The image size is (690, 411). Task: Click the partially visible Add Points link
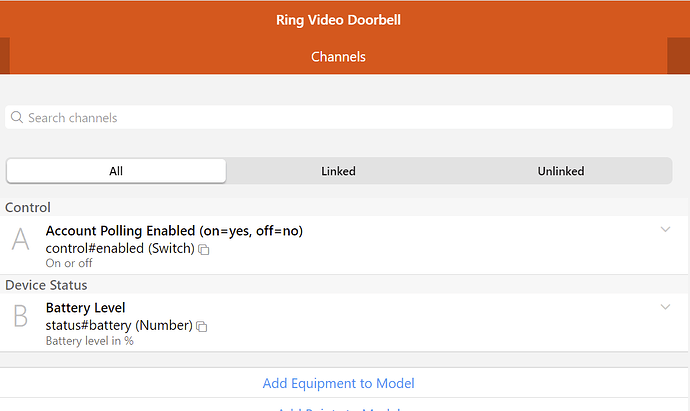338,408
